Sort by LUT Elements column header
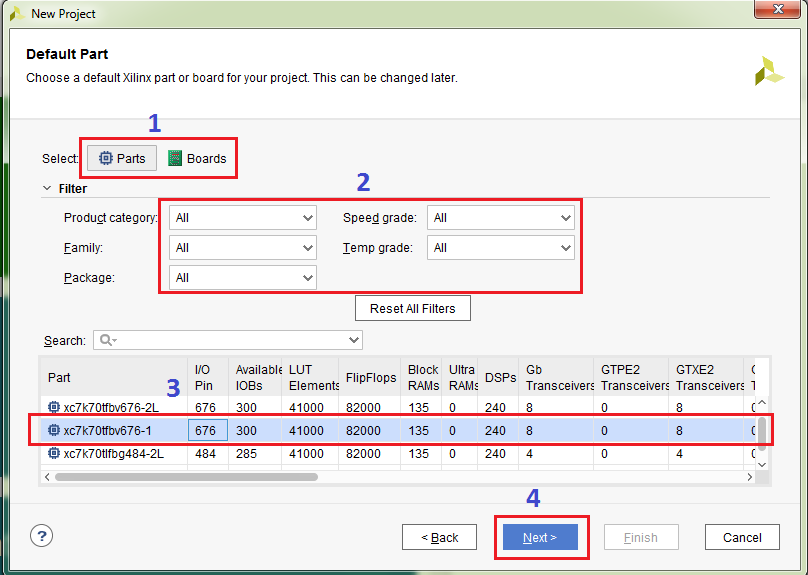The image size is (808, 575). point(311,377)
